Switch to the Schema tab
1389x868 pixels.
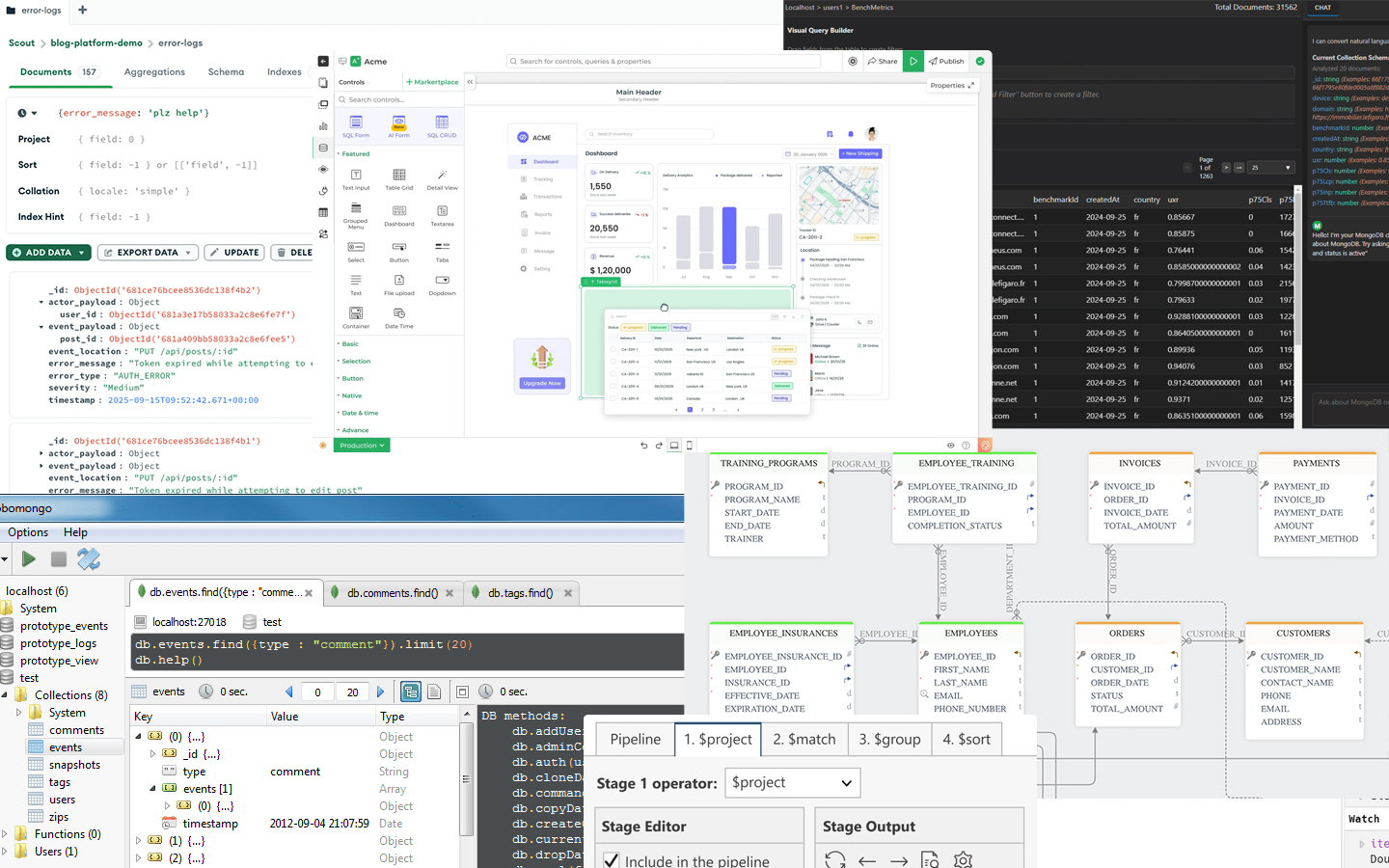pos(226,72)
